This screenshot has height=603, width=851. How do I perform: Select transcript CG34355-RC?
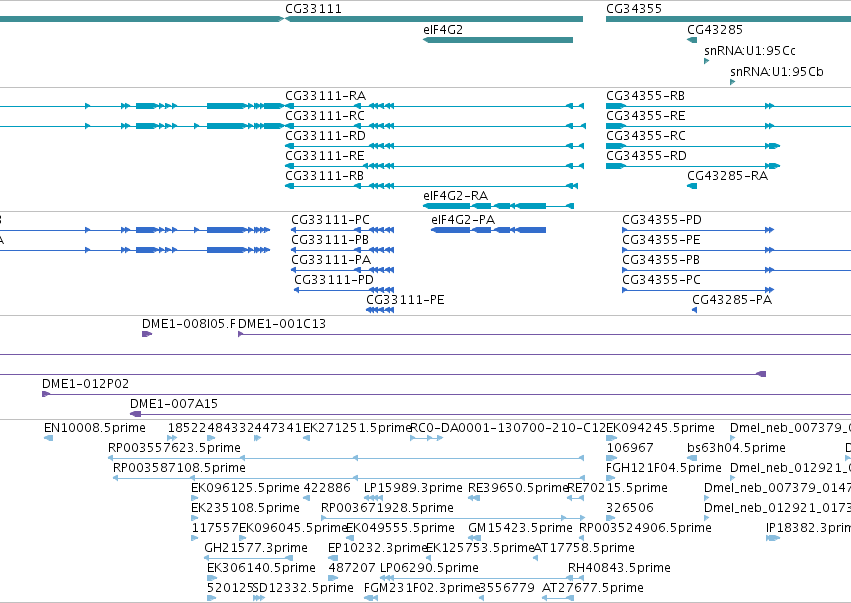[693, 146]
